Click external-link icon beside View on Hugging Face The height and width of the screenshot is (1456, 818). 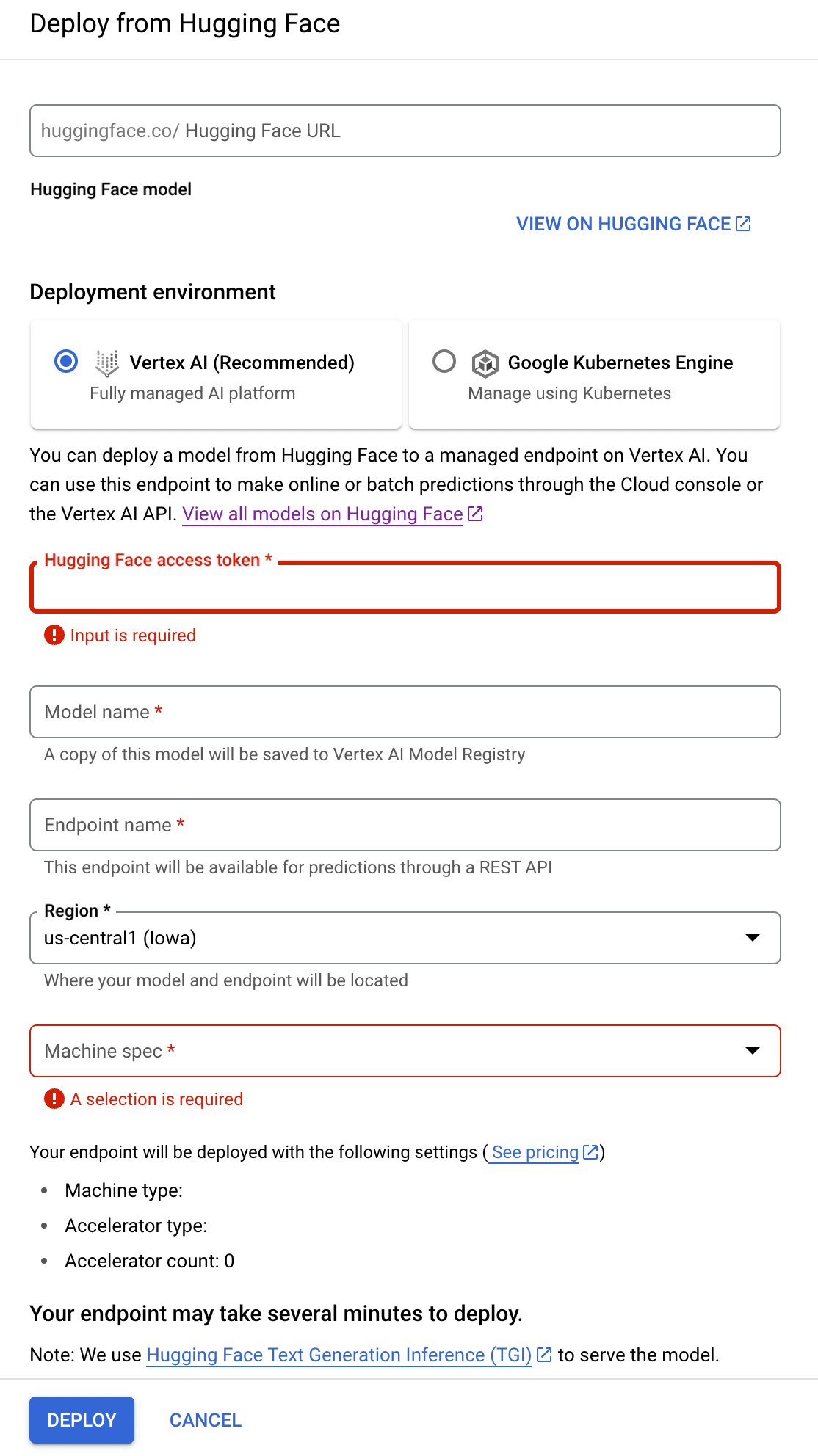click(744, 224)
